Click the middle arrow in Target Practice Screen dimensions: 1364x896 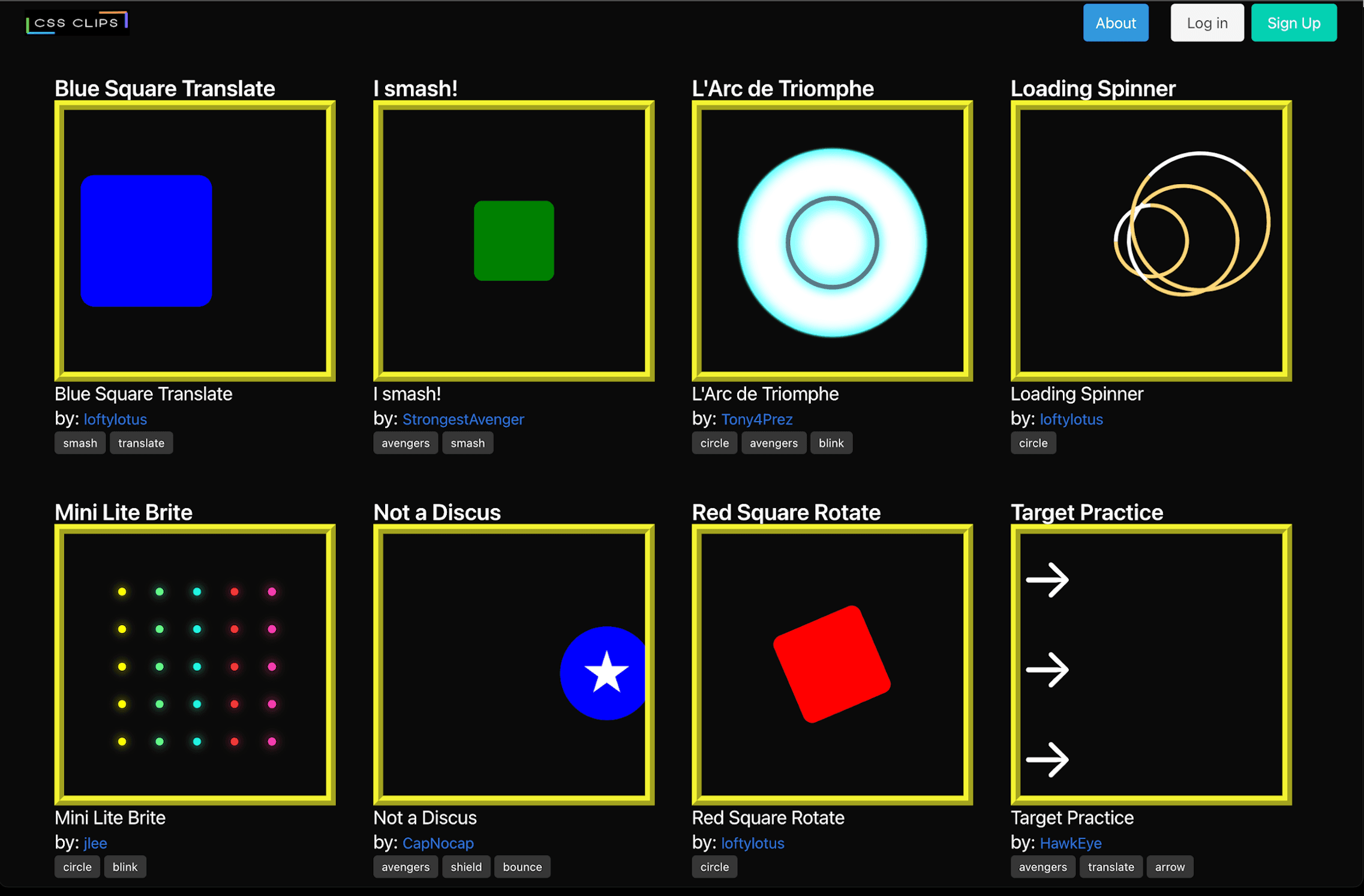pyautogui.click(x=1047, y=669)
